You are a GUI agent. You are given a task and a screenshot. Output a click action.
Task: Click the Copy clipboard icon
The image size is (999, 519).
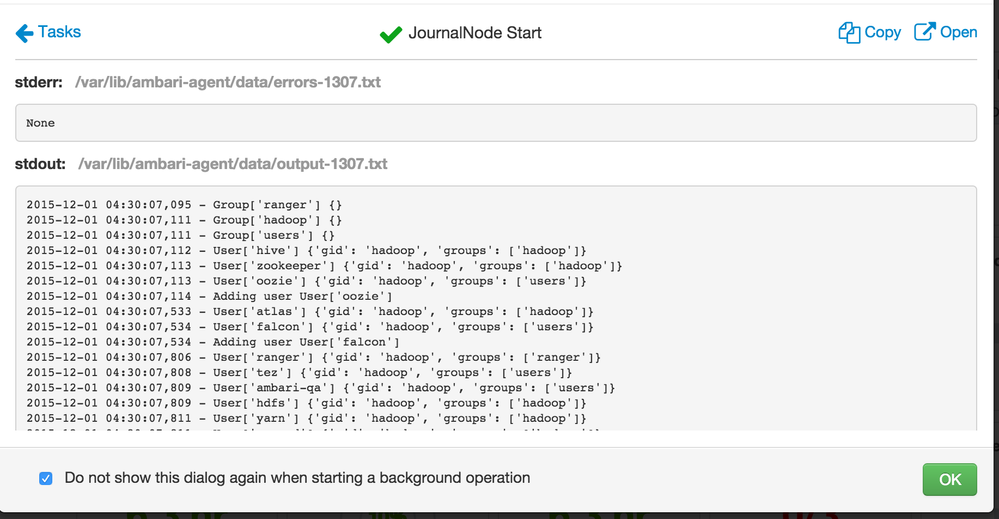849,33
